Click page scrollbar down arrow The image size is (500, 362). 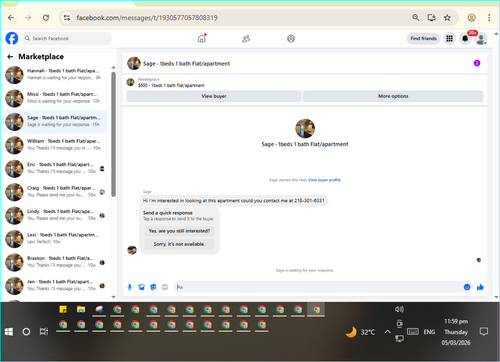[496, 297]
